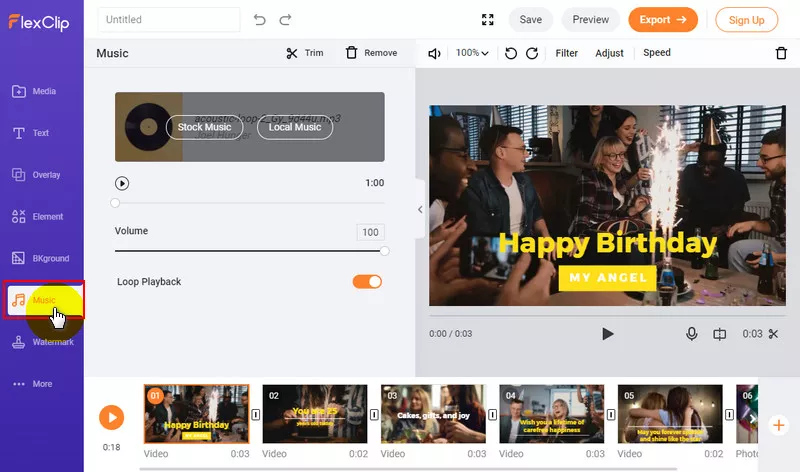Screen dimensions: 800x472
Task: Collapse the left panel with chevron
Action: click(420, 209)
